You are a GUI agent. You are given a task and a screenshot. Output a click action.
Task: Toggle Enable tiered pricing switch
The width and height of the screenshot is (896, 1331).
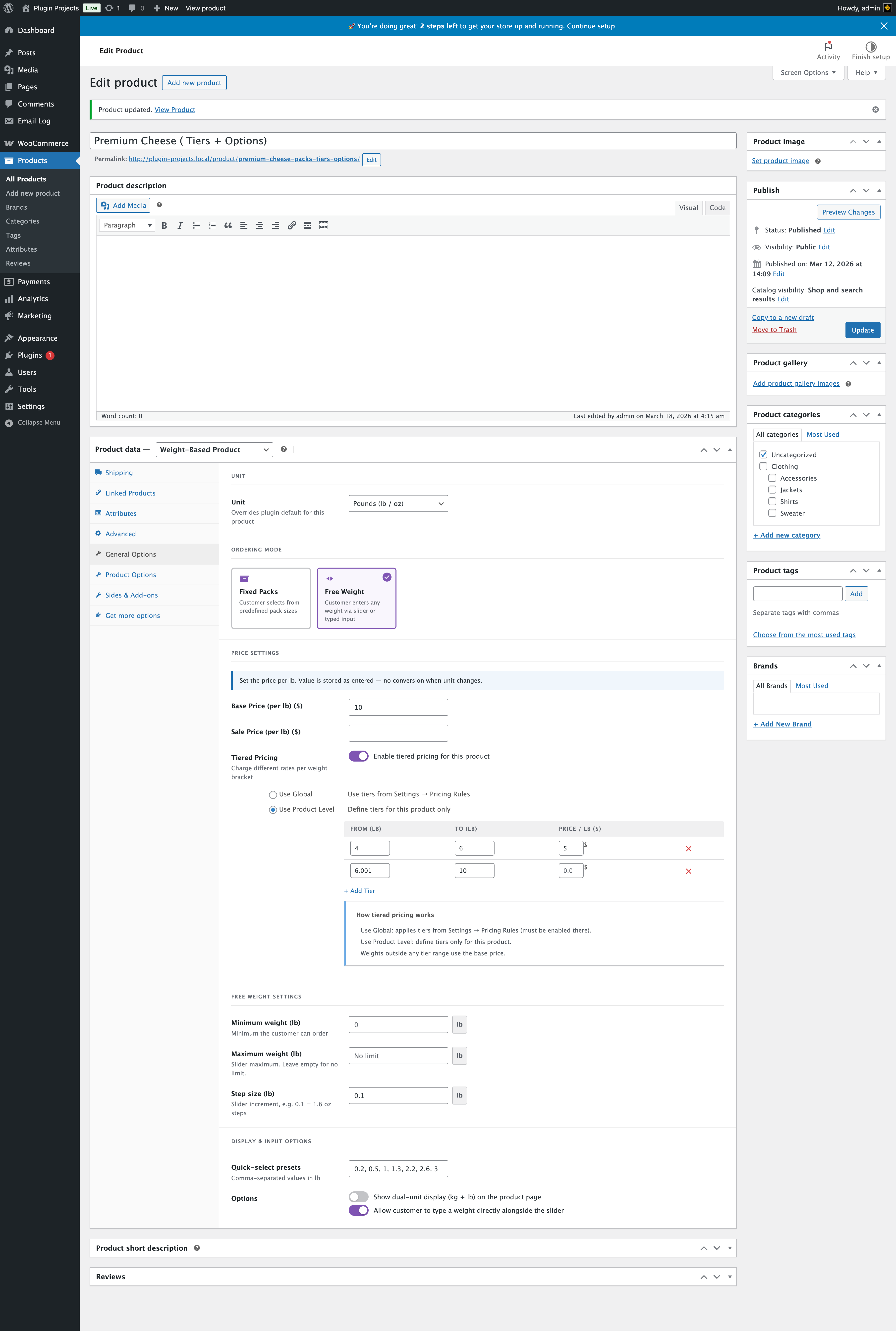(x=358, y=756)
